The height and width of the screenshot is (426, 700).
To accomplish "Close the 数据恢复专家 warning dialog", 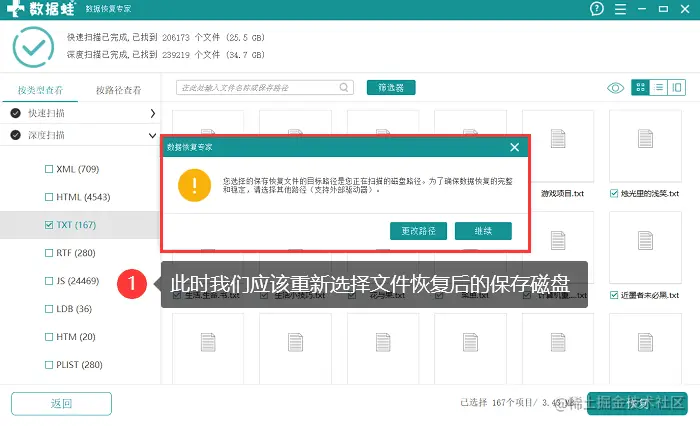I will click(514, 147).
